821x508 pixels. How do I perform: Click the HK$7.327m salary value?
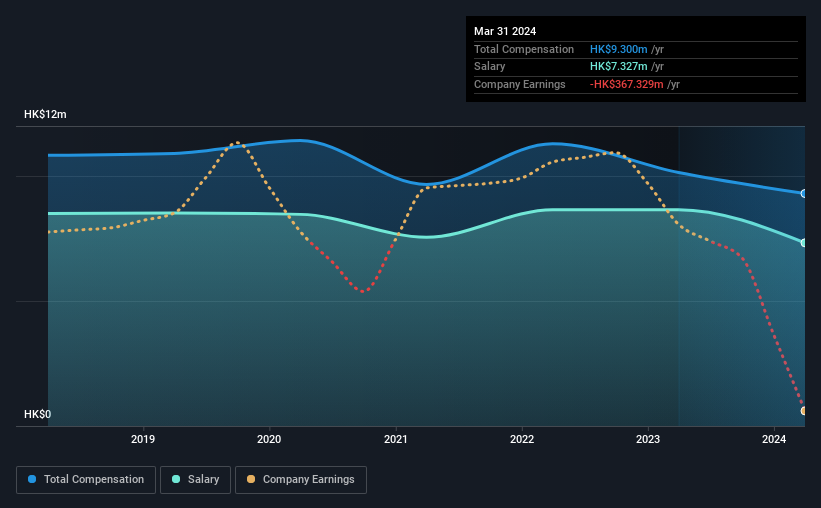pyautogui.click(x=619, y=67)
